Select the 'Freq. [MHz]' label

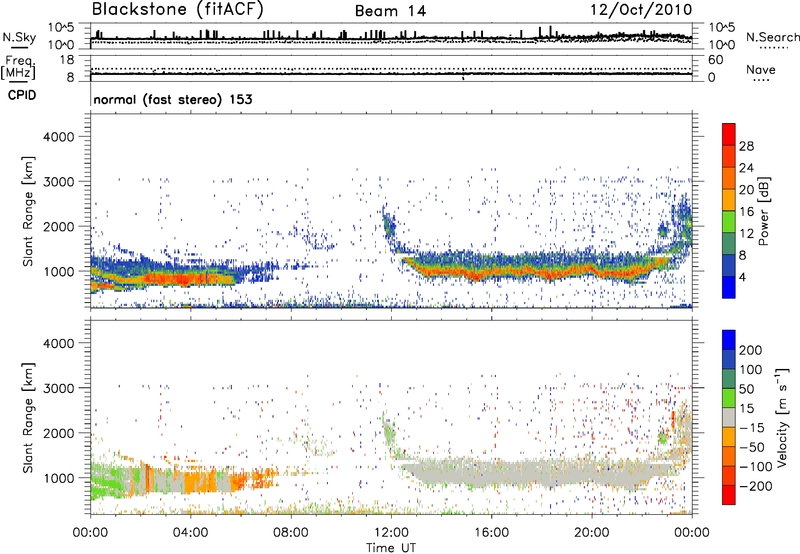(18, 67)
